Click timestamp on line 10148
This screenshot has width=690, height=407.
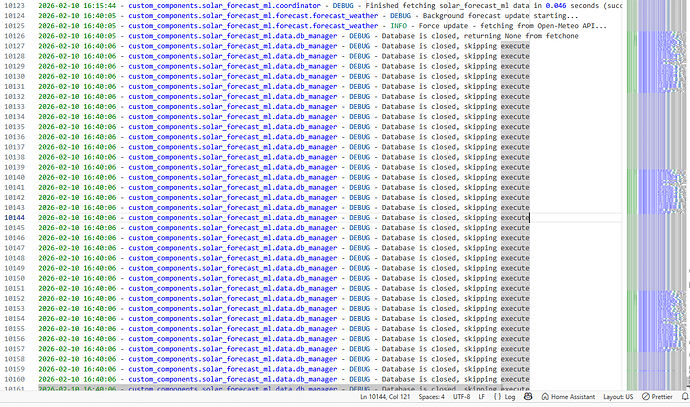click(77, 258)
